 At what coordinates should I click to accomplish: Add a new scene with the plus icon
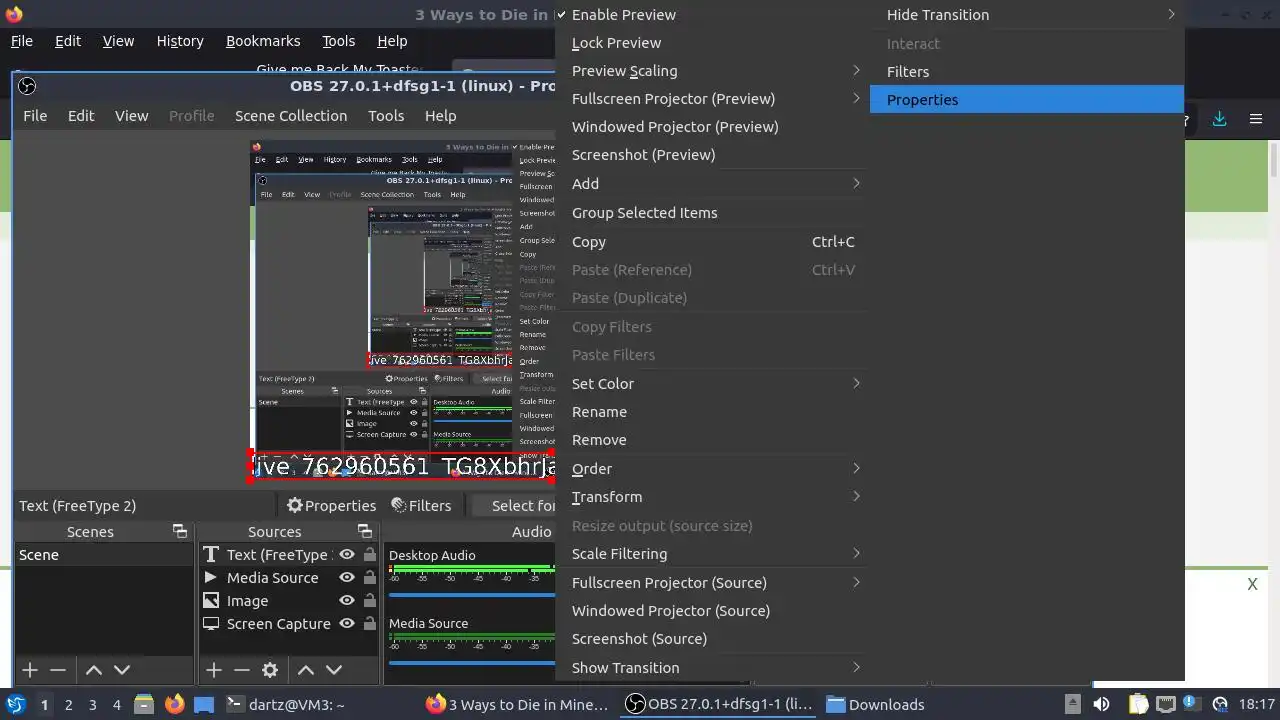[30, 670]
